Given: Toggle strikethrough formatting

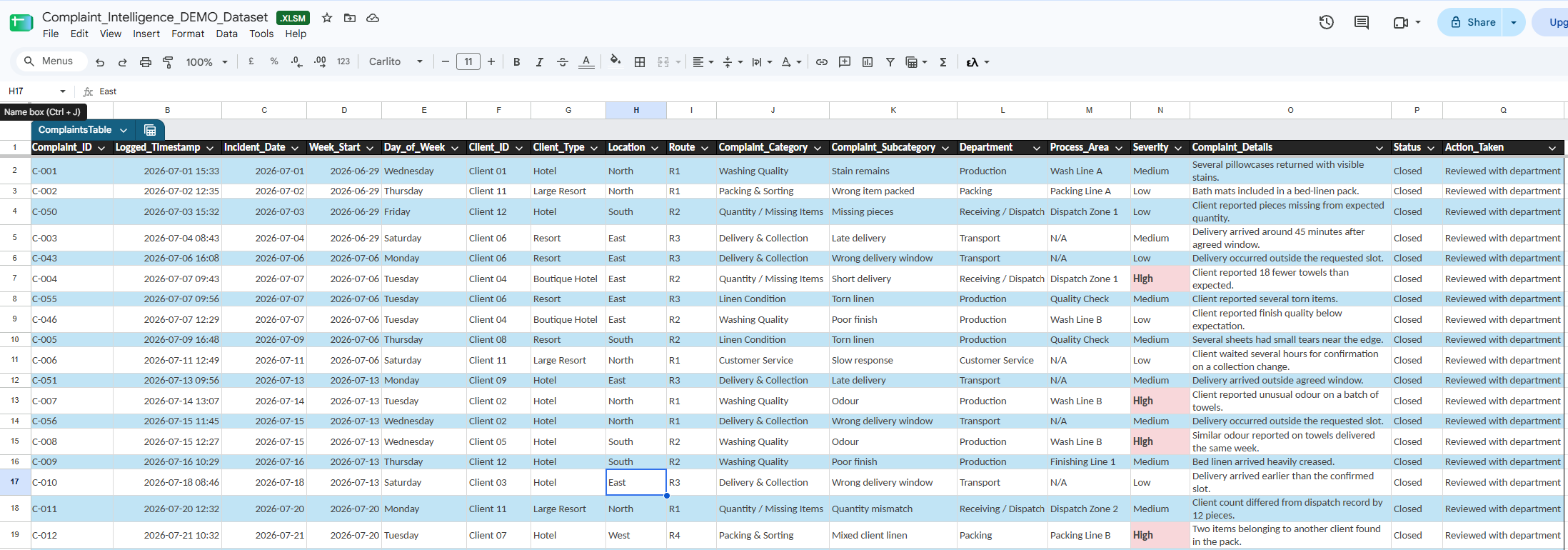Looking at the screenshot, I should click(563, 62).
